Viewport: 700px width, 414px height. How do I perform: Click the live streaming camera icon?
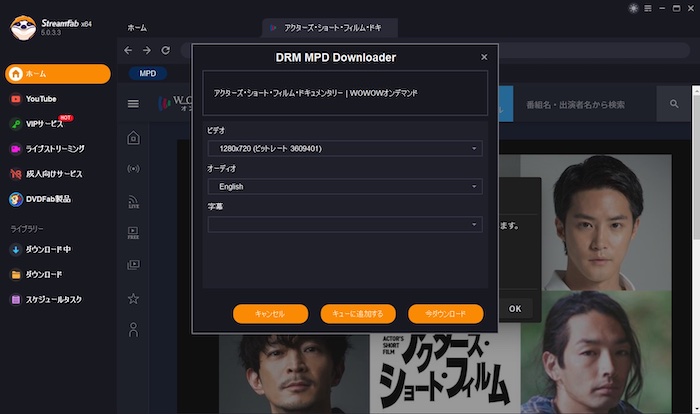(16, 149)
